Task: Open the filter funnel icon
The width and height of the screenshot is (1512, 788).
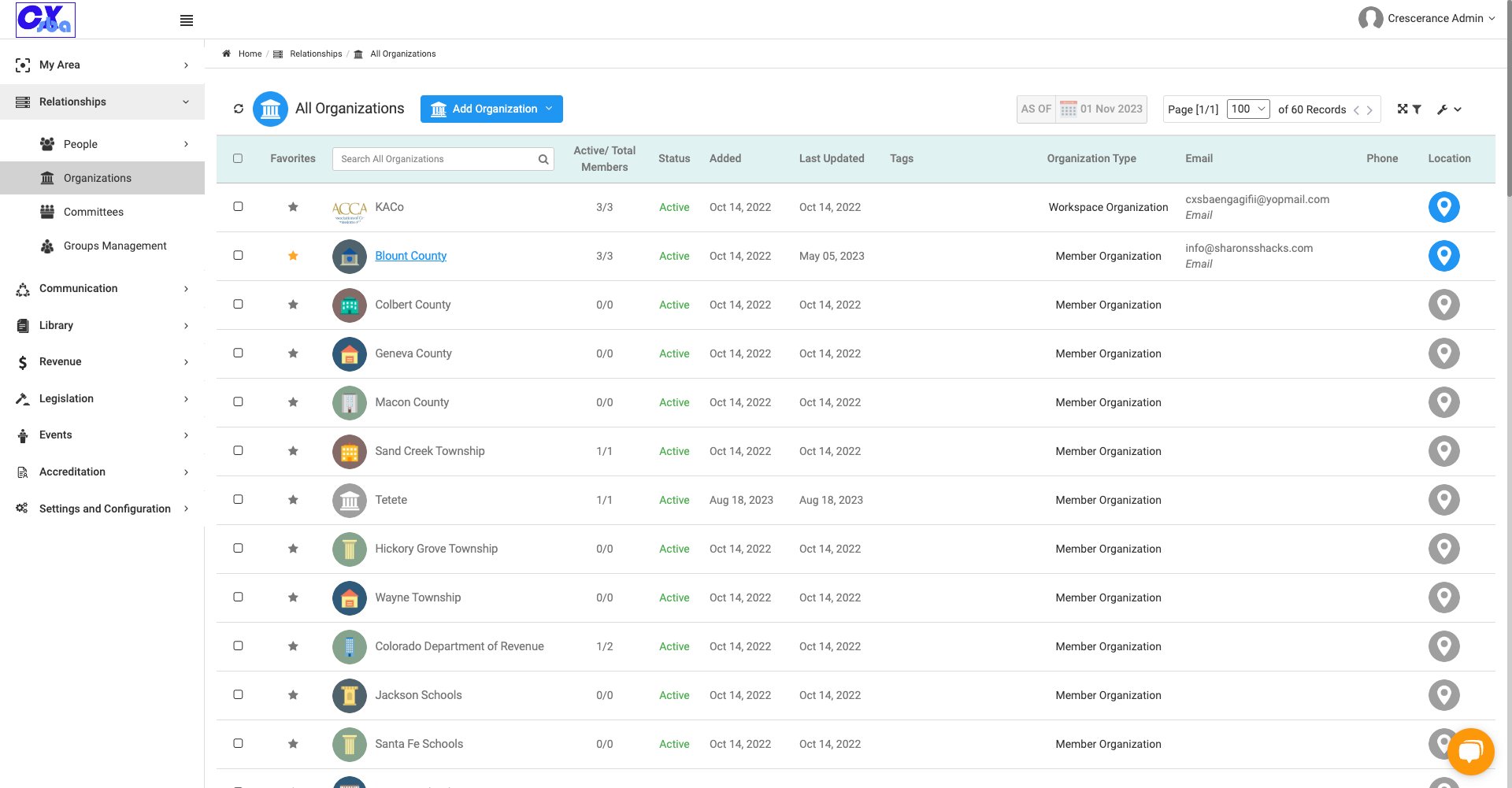Action: point(1417,109)
